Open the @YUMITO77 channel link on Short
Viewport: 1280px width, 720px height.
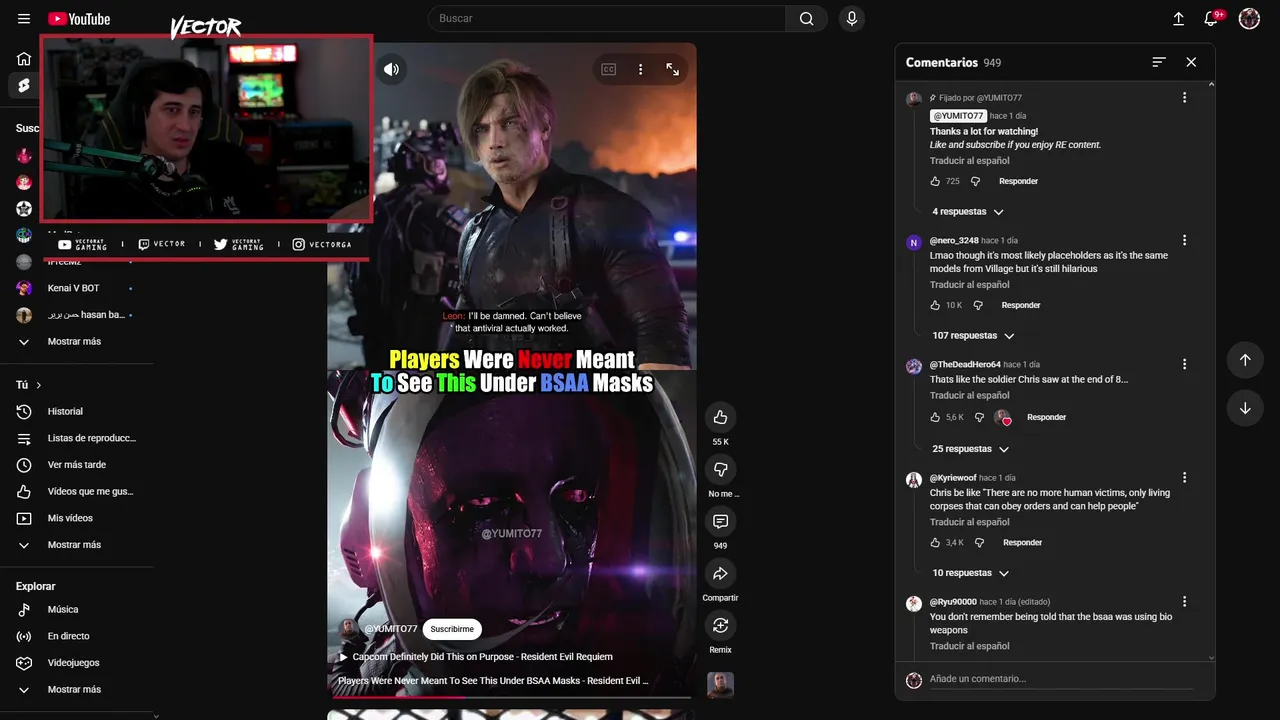coord(391,629)
